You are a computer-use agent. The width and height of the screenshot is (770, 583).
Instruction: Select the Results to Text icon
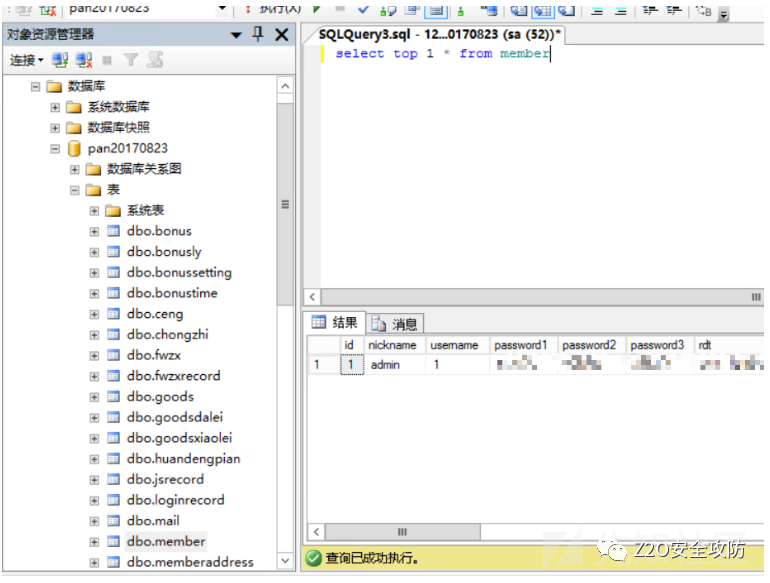point(519,9)
